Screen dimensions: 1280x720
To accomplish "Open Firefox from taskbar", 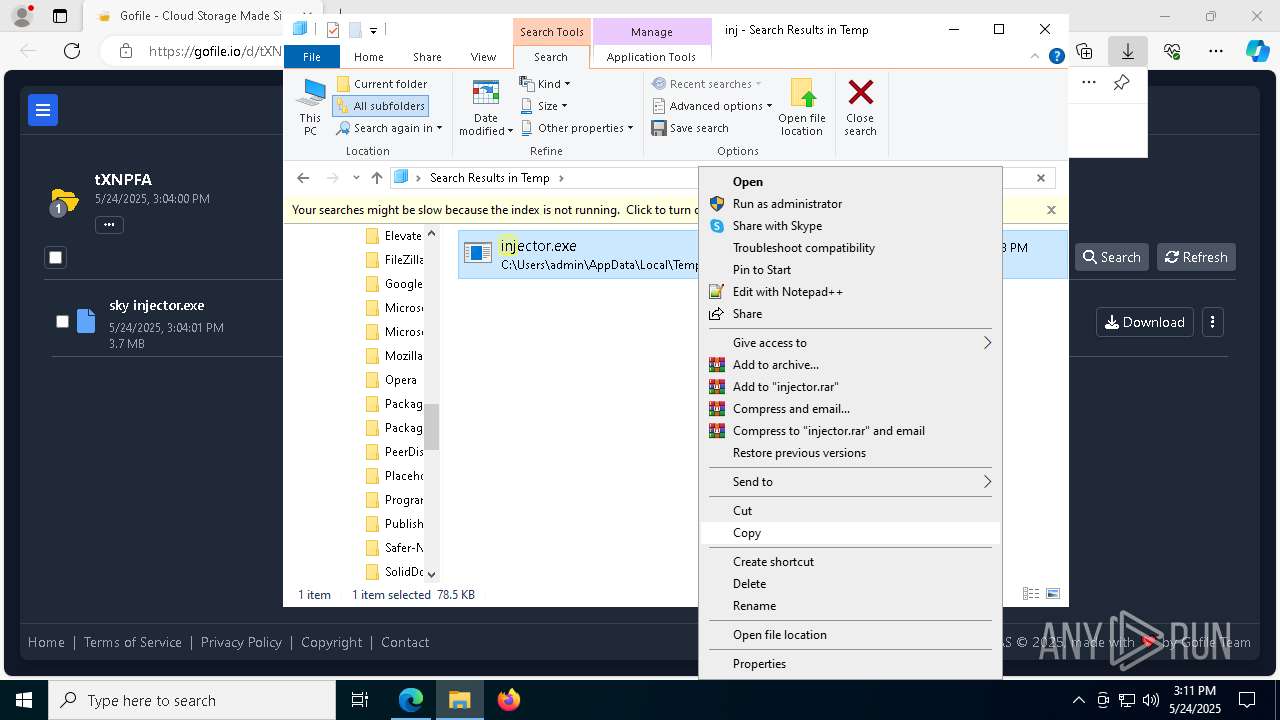I will (x=508, y=700).
